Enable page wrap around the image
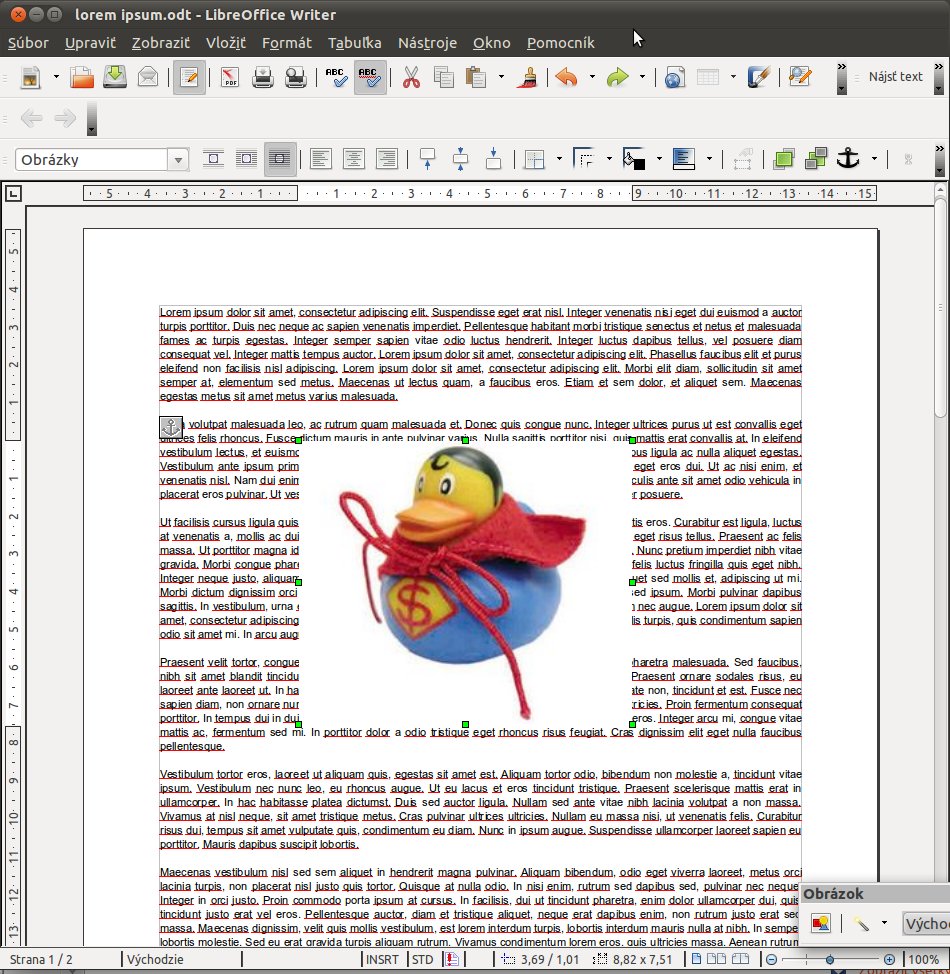The image size is (950, 974). click(x=246, y=159)
